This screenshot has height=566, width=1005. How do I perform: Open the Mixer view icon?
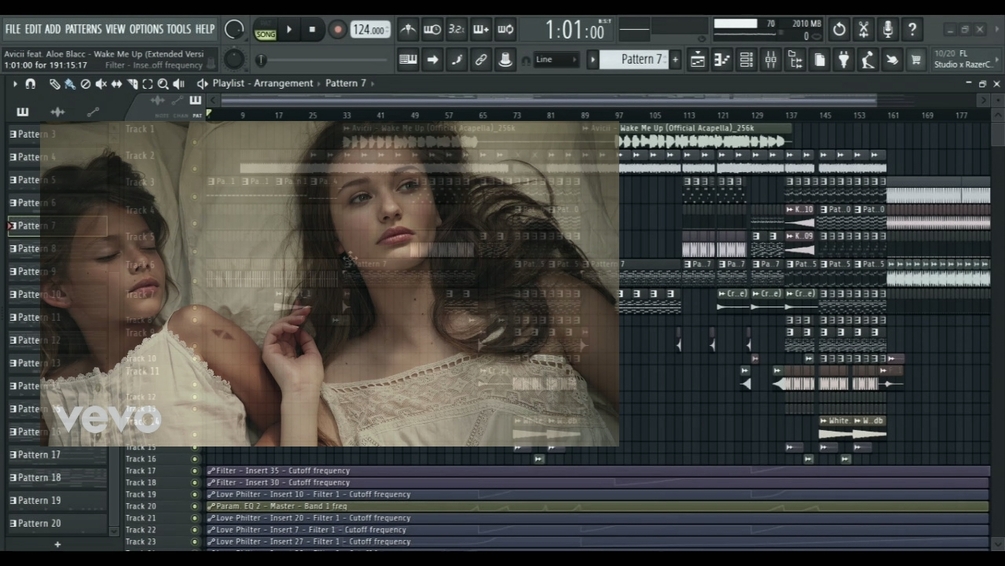[770, 60]
